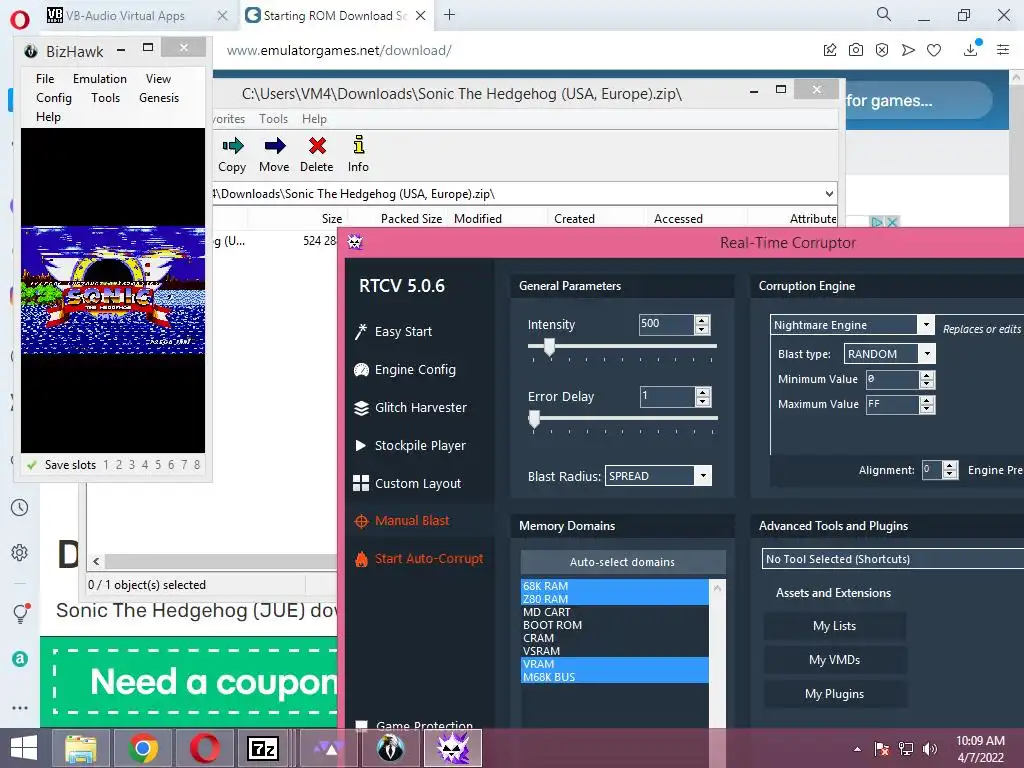
Task: Adjust the Error Delay slider handle
Action: [x=534, y=419]
